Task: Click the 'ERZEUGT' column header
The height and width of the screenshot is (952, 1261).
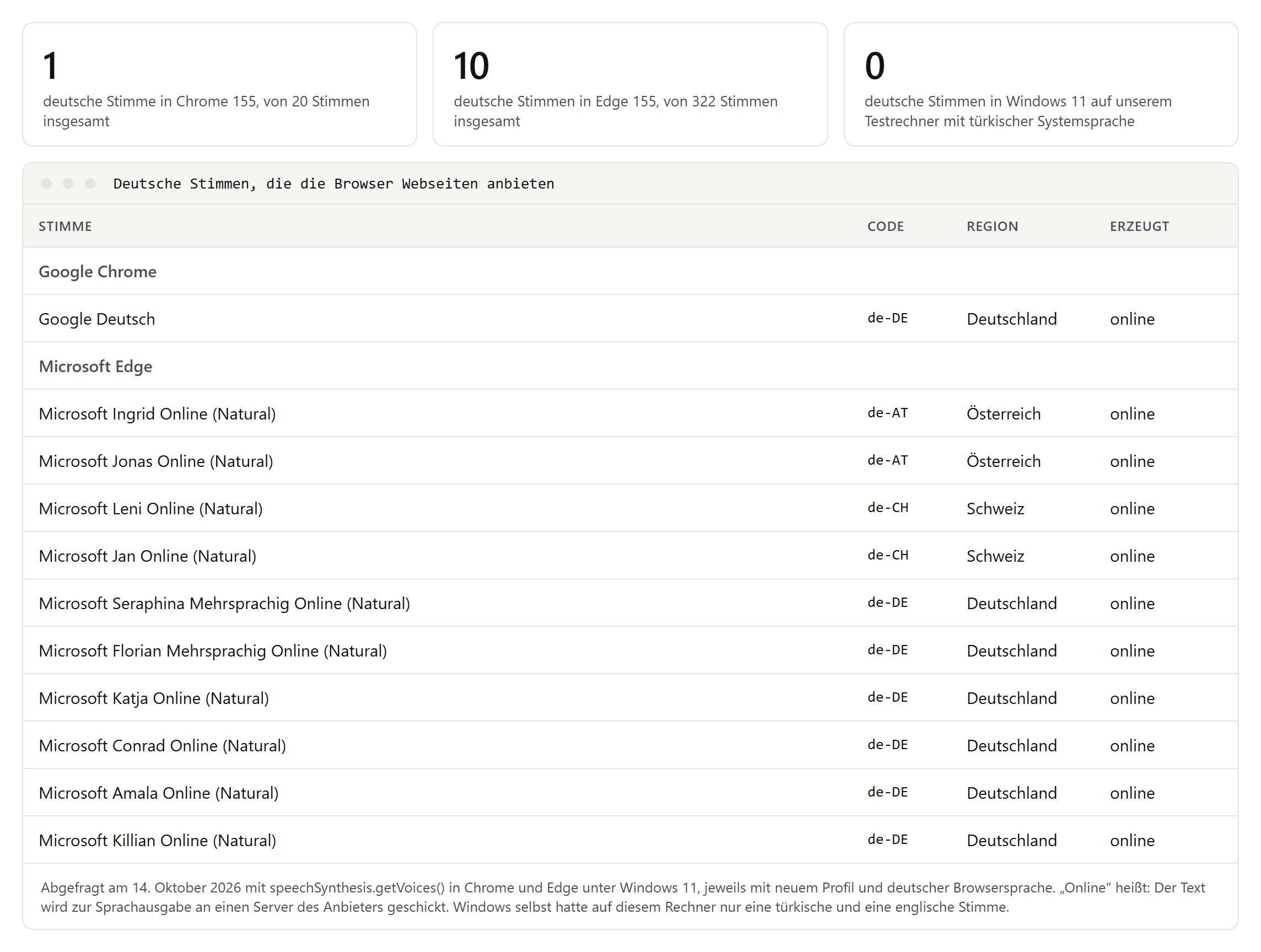Action: click(1139, 227)
